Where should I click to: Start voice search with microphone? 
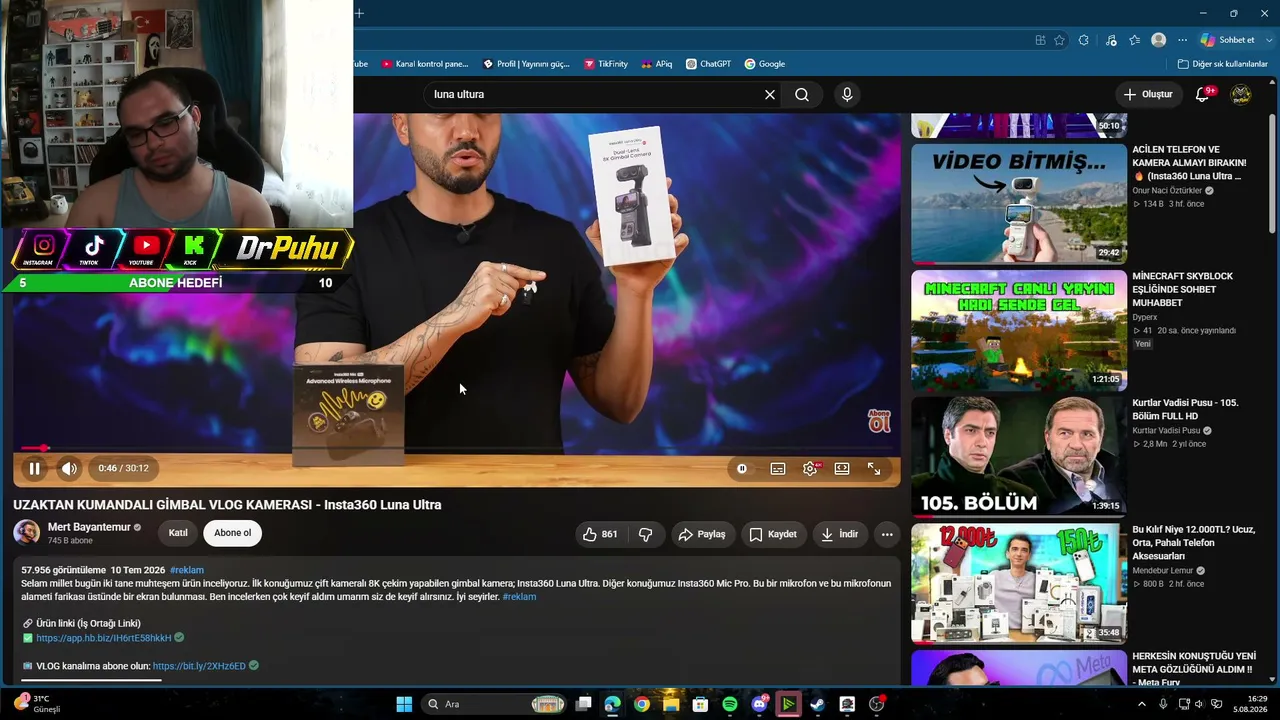point(847,95)
